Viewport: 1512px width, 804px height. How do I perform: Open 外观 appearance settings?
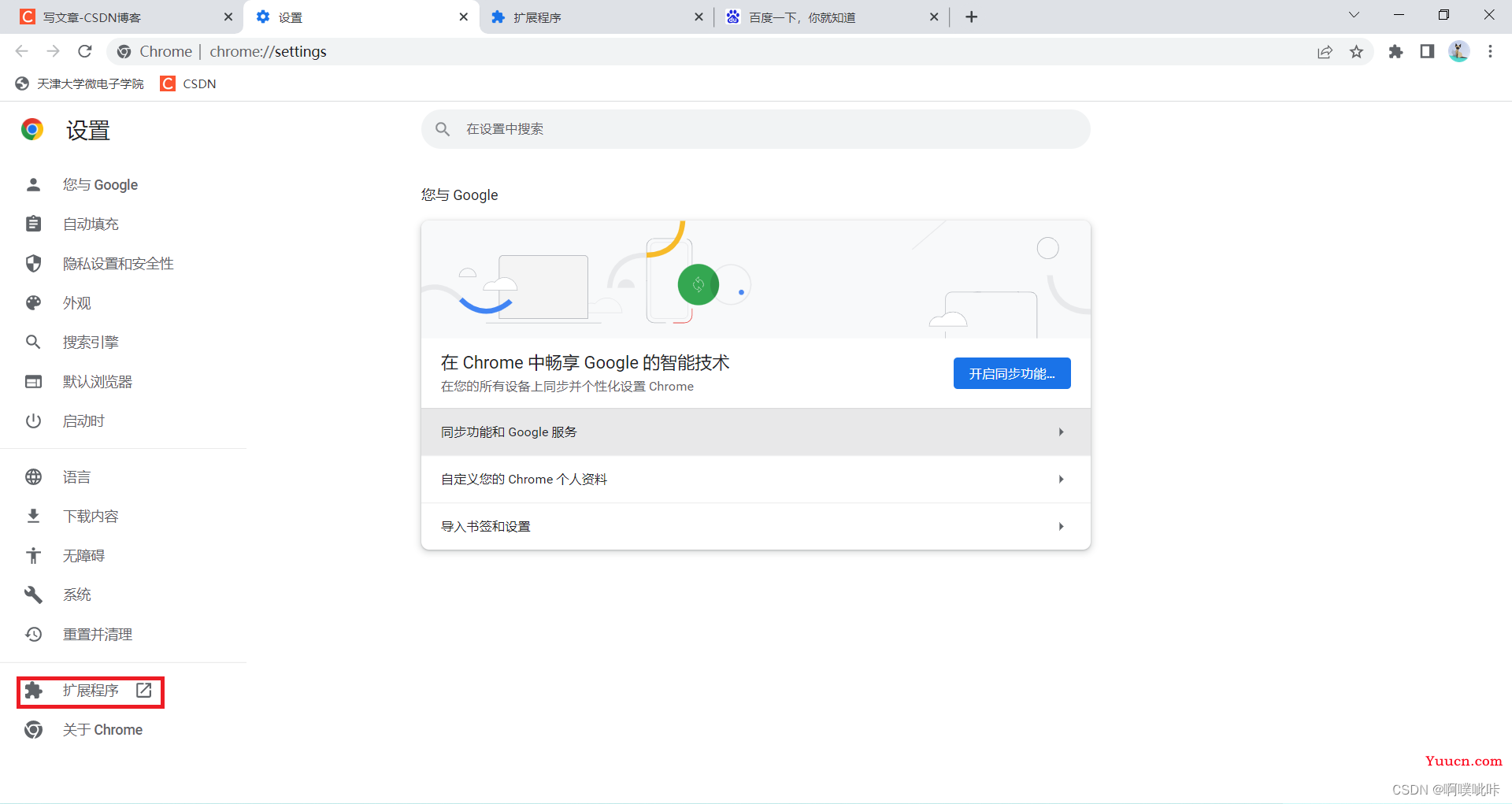point(77,303)
